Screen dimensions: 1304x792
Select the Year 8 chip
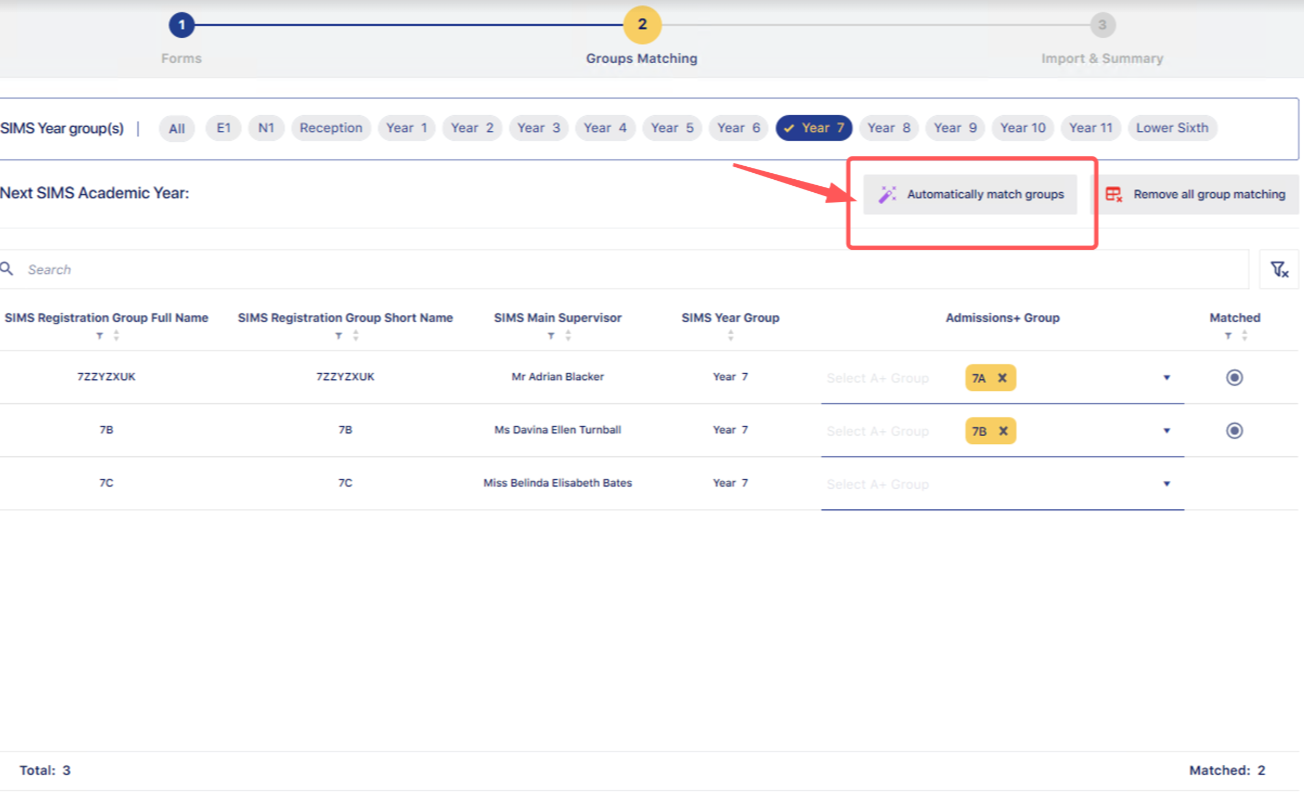(889, 128)
